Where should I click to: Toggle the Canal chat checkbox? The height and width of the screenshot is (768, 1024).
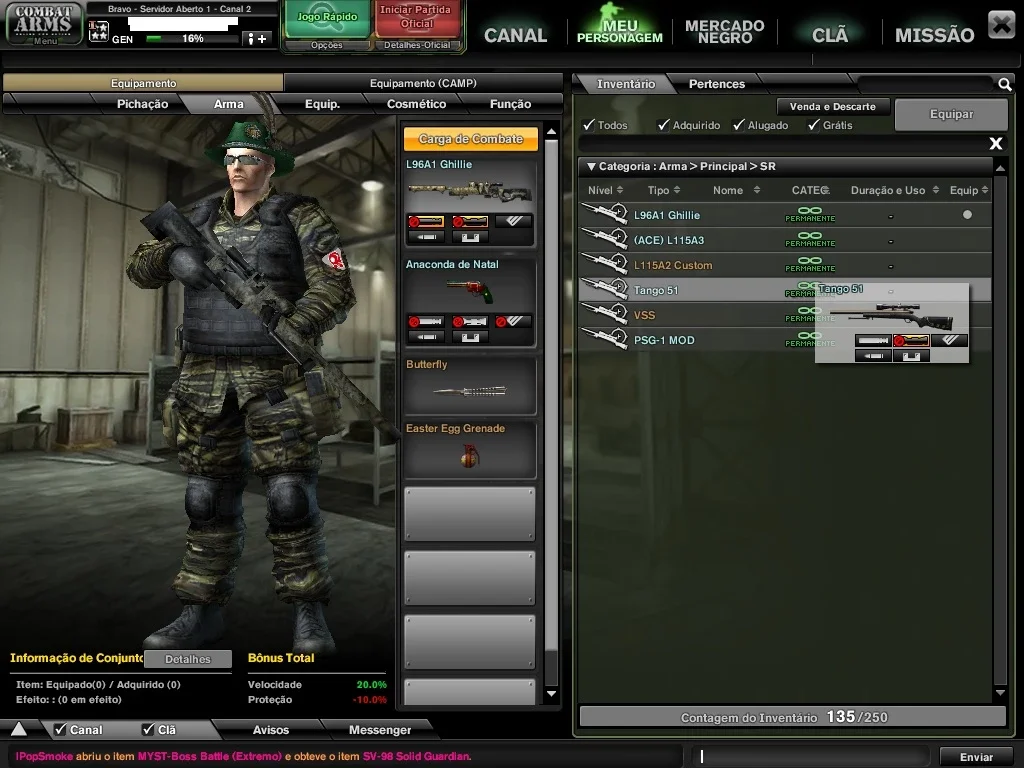[x=61, y=729]
